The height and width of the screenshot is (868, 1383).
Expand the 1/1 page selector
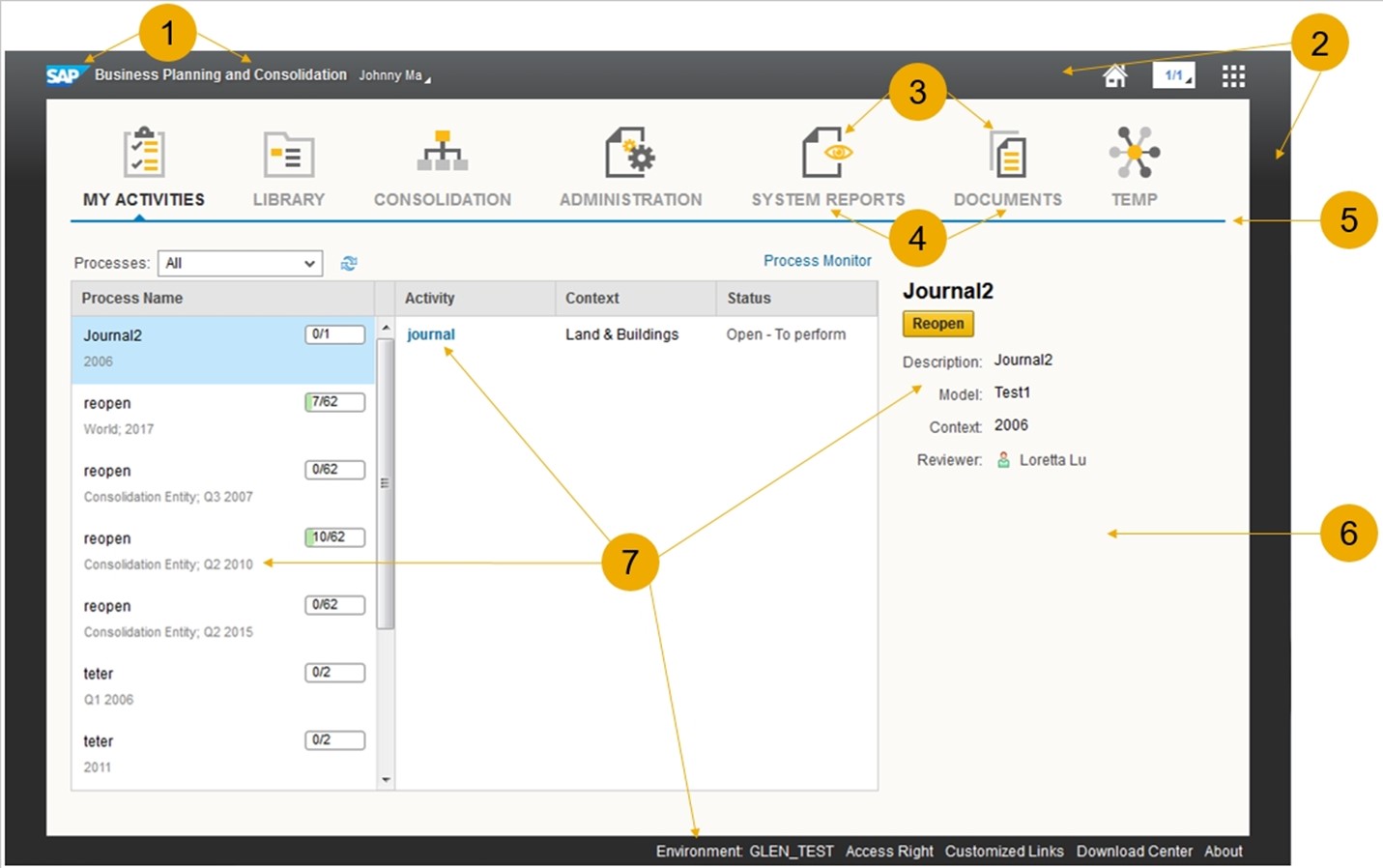[1174, 75]
